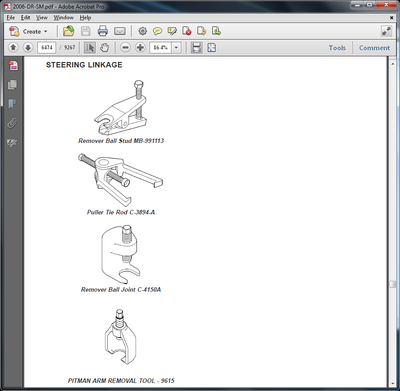The width and height of the screenshot is (400, 391).
Task: Click the ball joint remover illustration
Action: coord(121,255)
